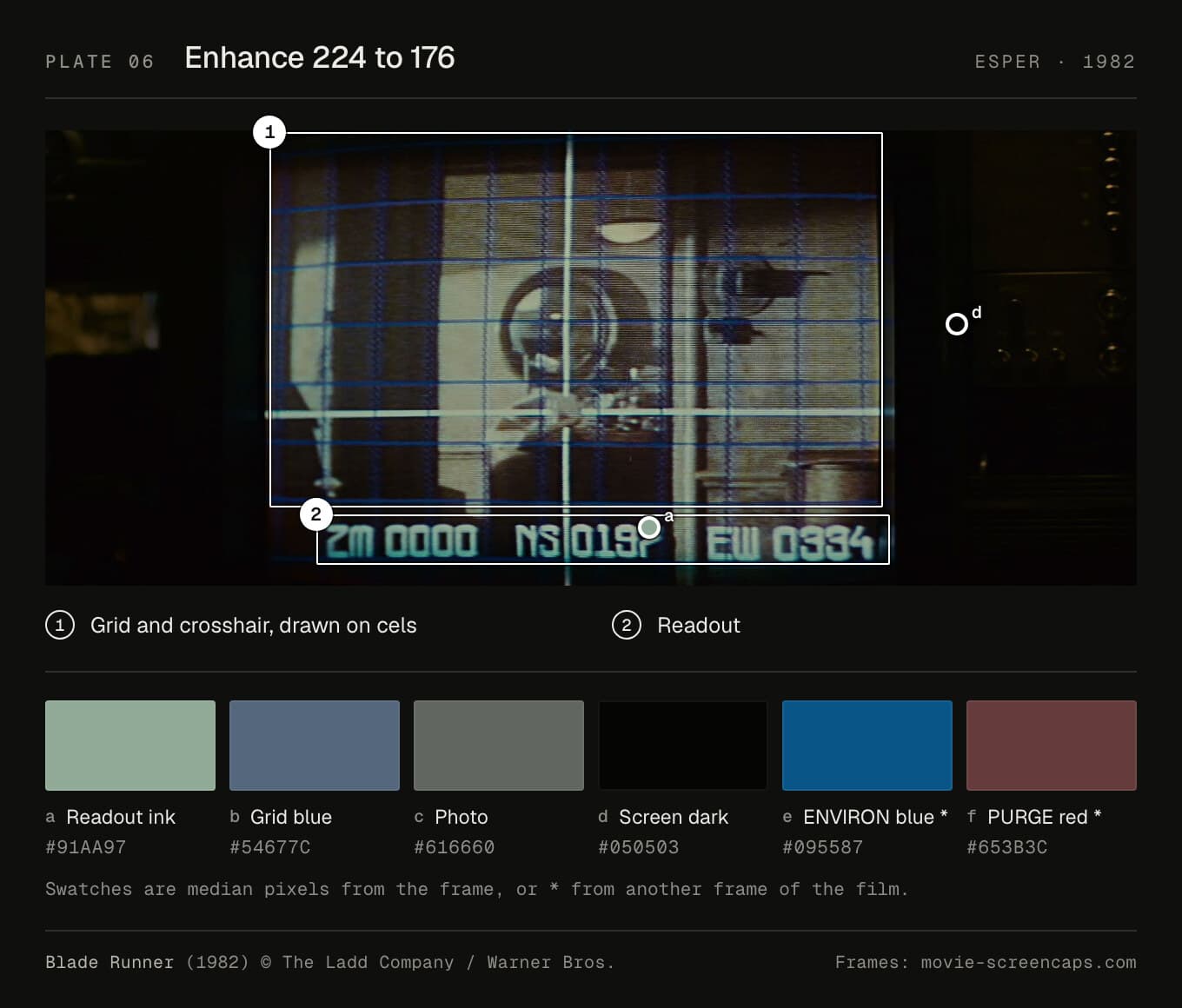Image resolution: width=1182 pixels, height=1008 pixels.
Task: Click the hex code #050503
Action: pos(639,847)
